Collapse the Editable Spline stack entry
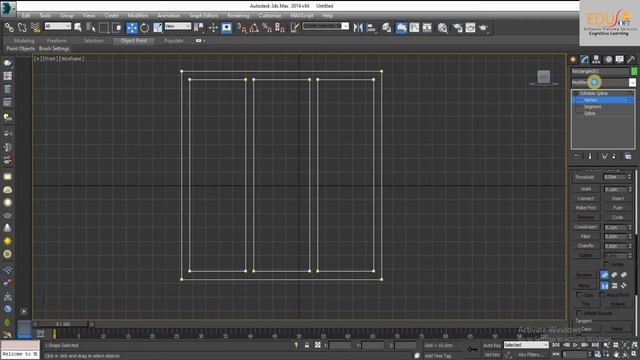640x360 pixels. coord(576,93)
